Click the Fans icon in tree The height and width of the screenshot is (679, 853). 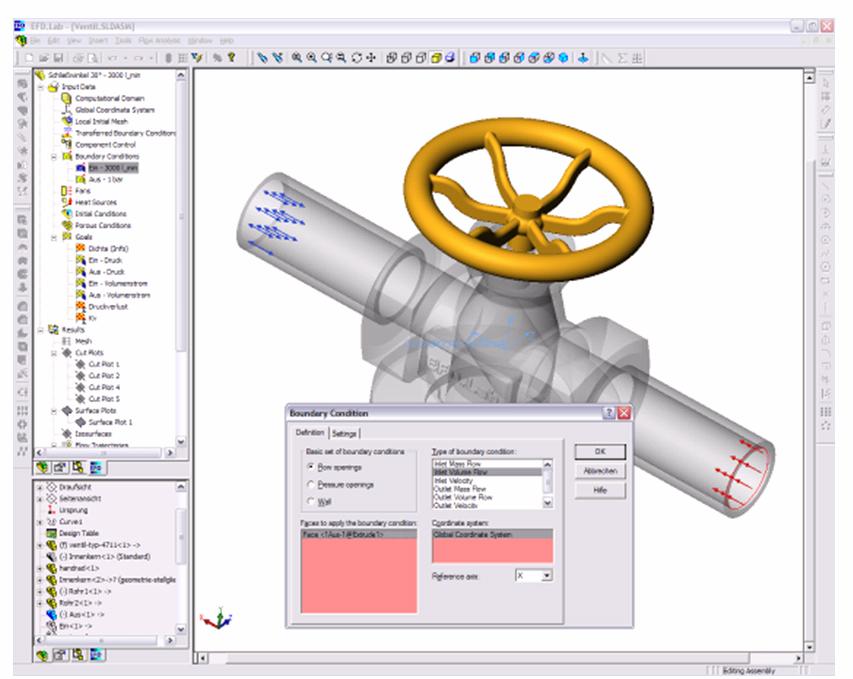(x=66, y=190)
